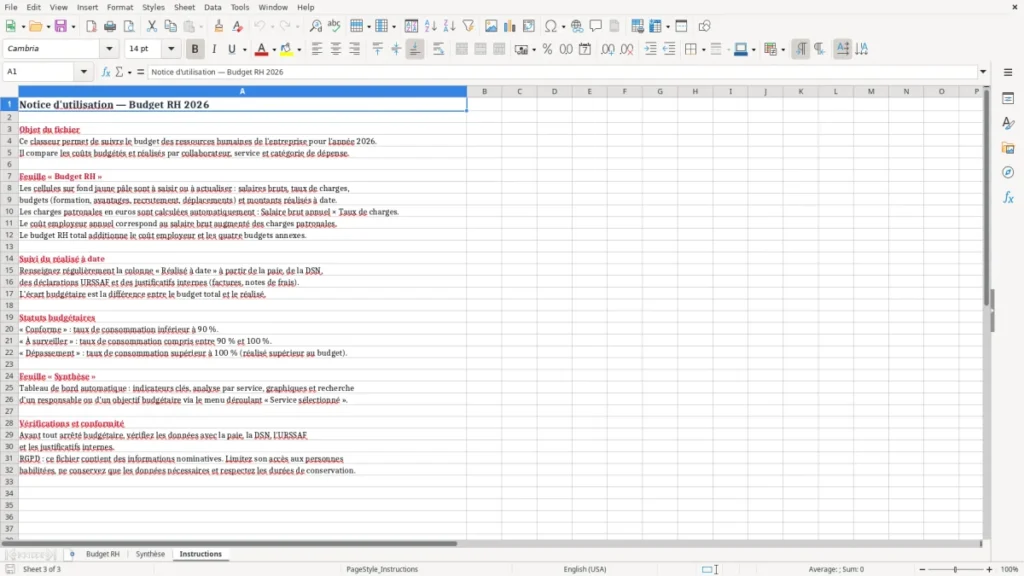
Task: Open the Data menu
Action: [212, 7]
